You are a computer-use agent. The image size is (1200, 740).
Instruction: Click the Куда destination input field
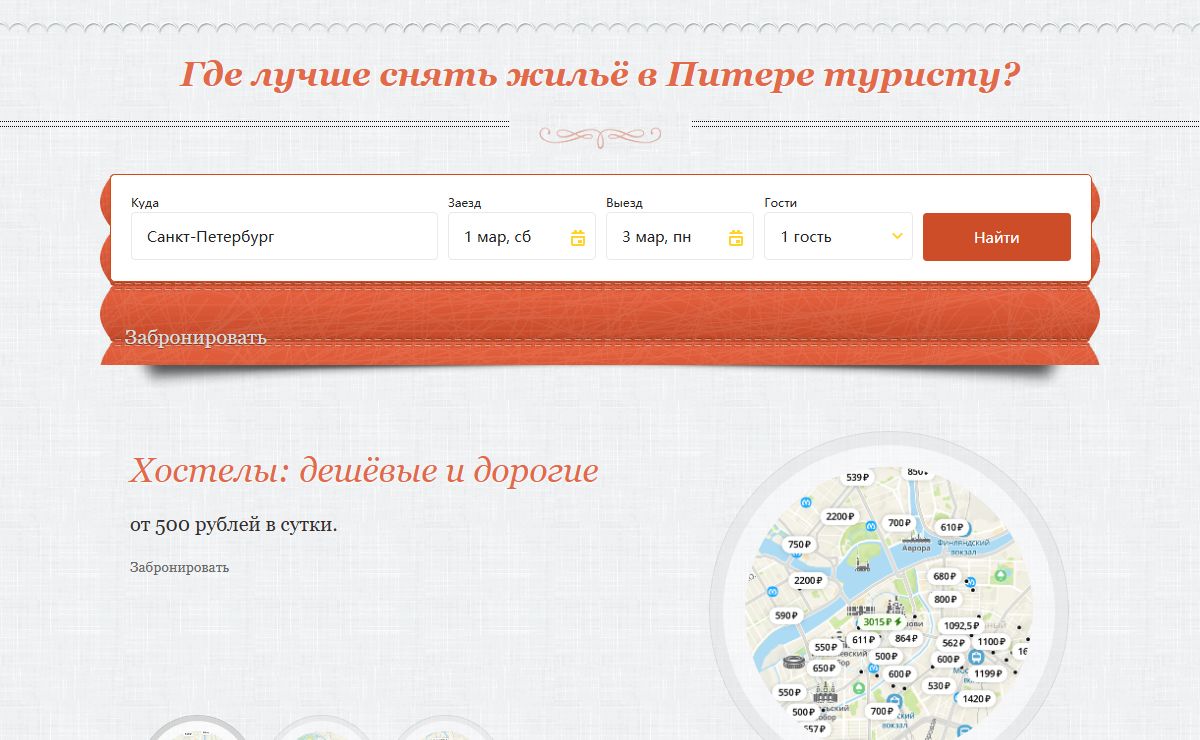284,237
